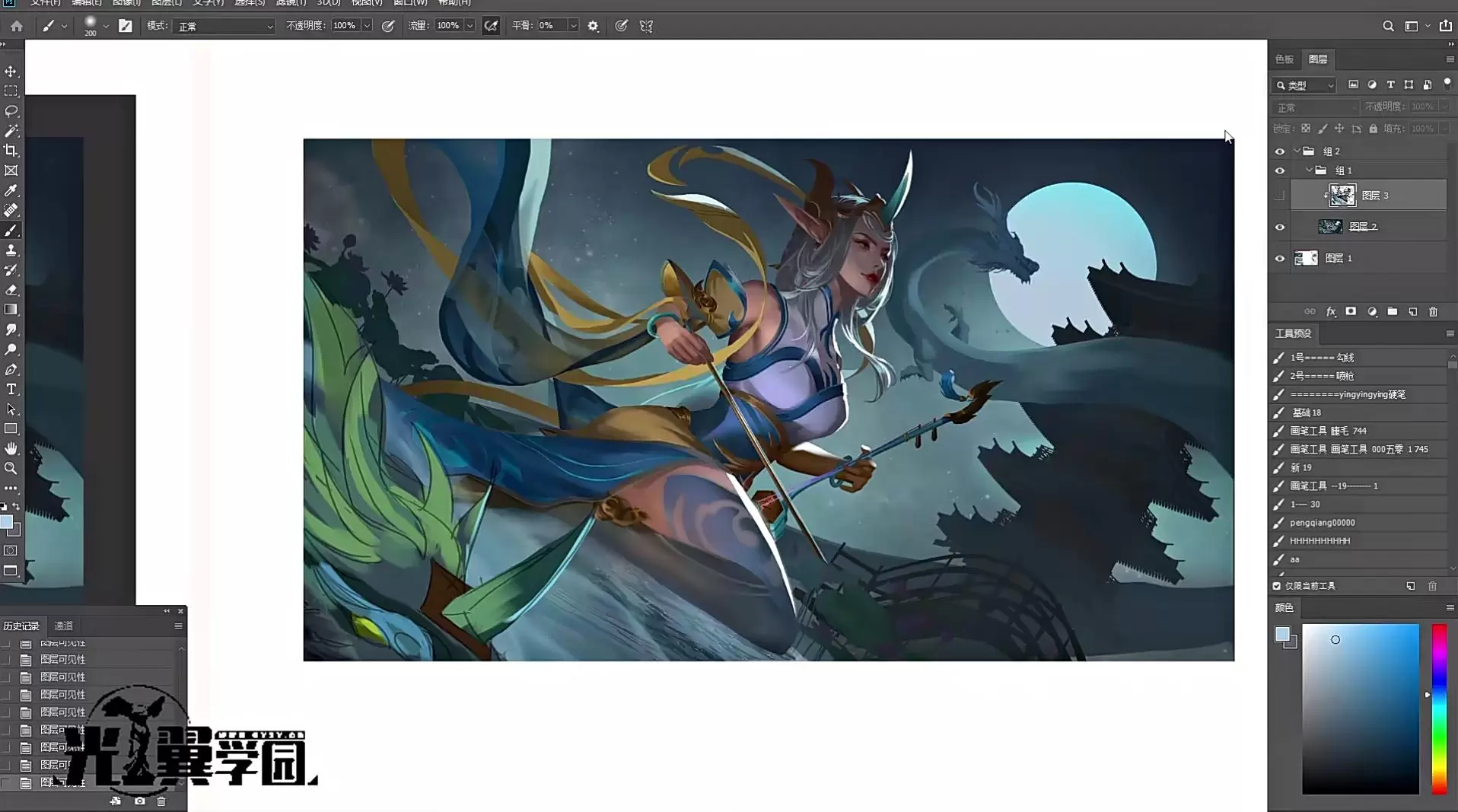Select the Crop tool

(x=11, y=151)
